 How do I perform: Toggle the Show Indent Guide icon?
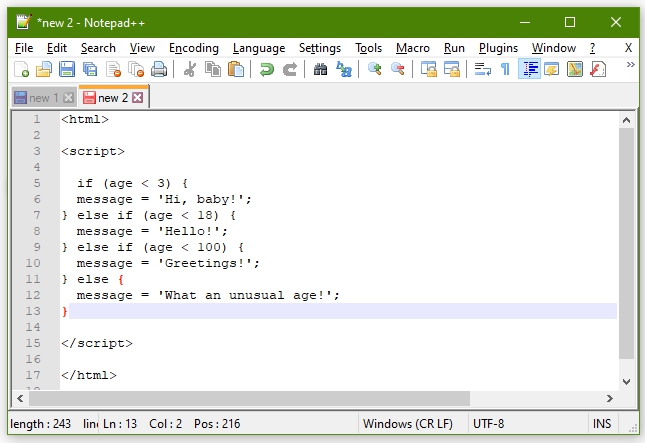529,69
